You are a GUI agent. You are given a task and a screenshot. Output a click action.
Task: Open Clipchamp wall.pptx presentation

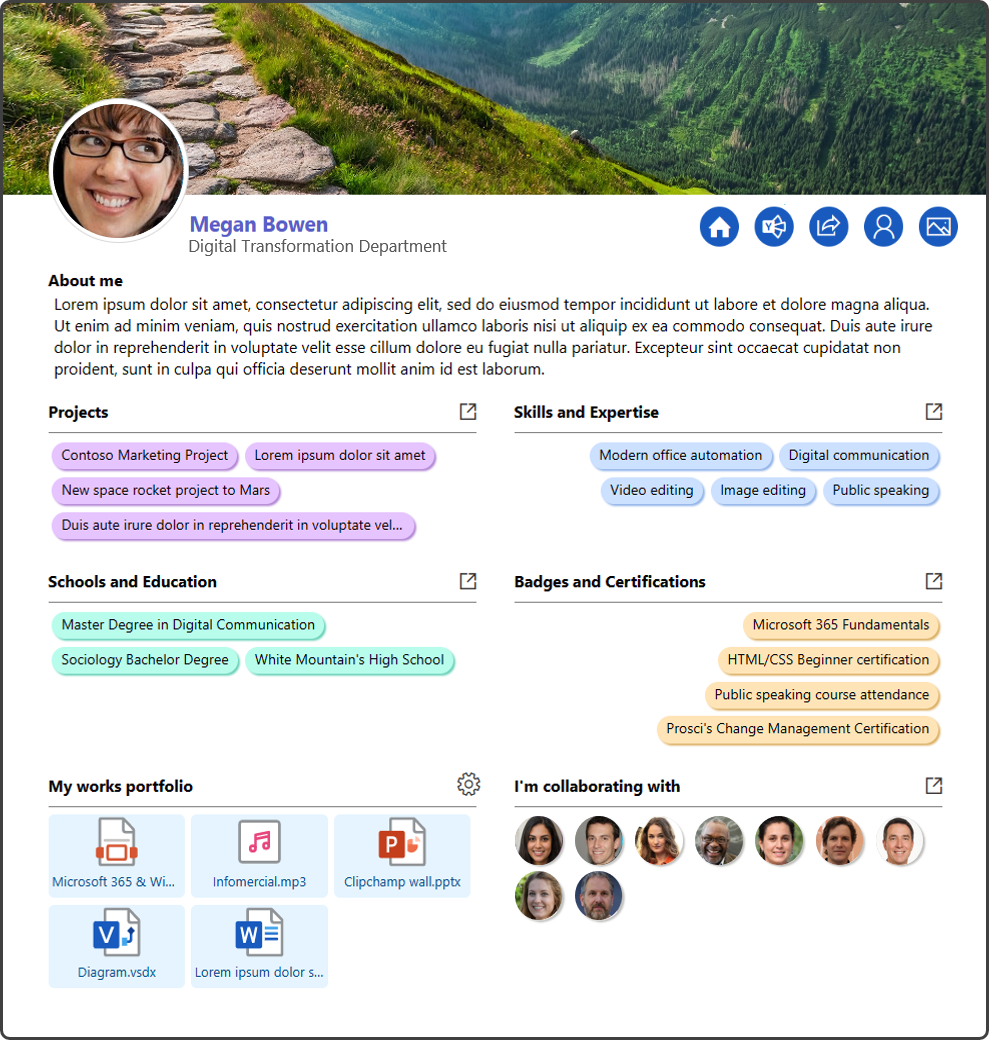pos(402,856)
